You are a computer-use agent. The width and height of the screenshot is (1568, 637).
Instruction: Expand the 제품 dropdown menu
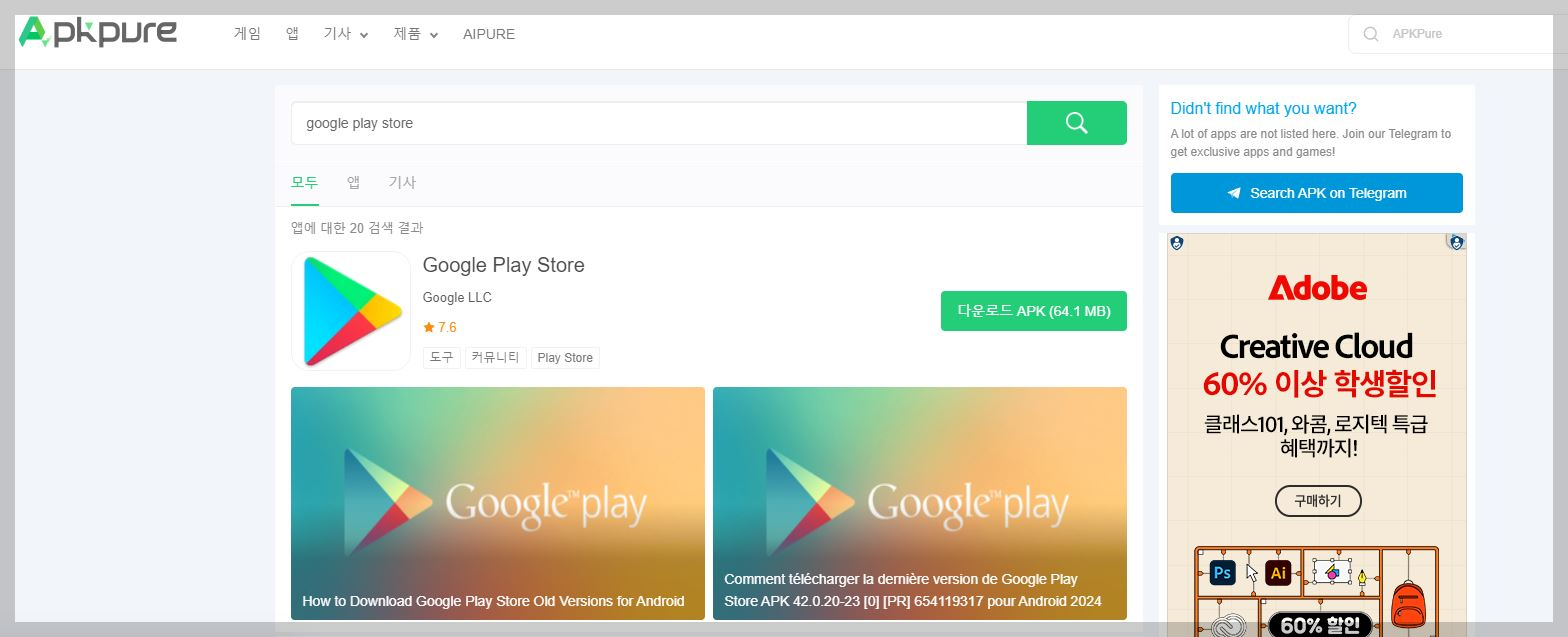pyautogui.click(x=416, y=34)
